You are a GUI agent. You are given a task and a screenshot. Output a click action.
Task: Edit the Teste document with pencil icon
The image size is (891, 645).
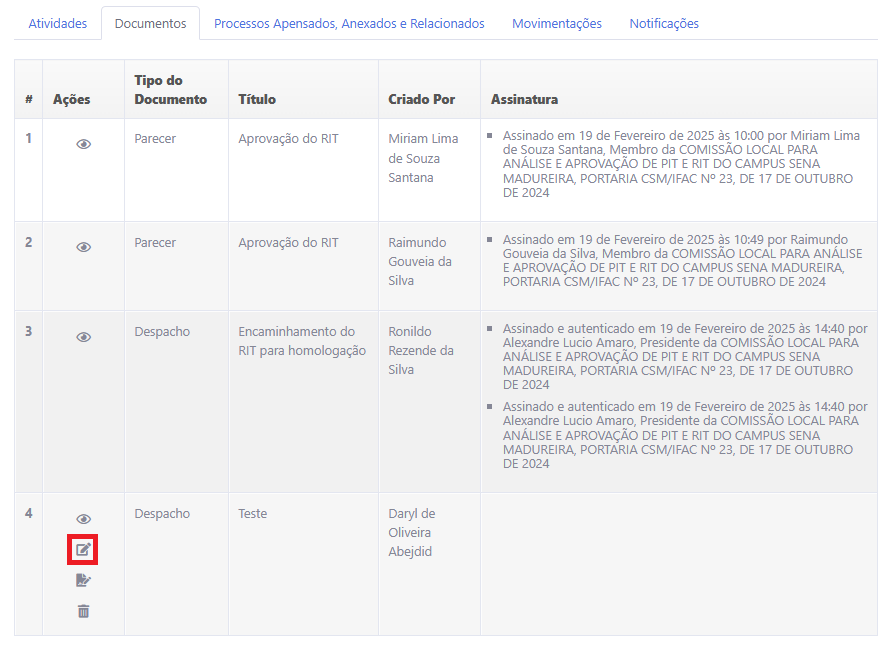[83, 549]
